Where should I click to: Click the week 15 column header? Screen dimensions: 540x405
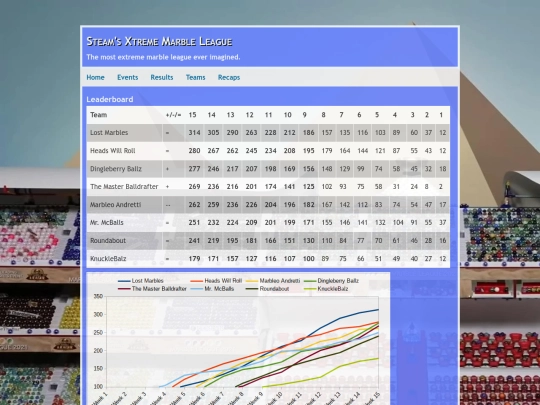[193, 115]
